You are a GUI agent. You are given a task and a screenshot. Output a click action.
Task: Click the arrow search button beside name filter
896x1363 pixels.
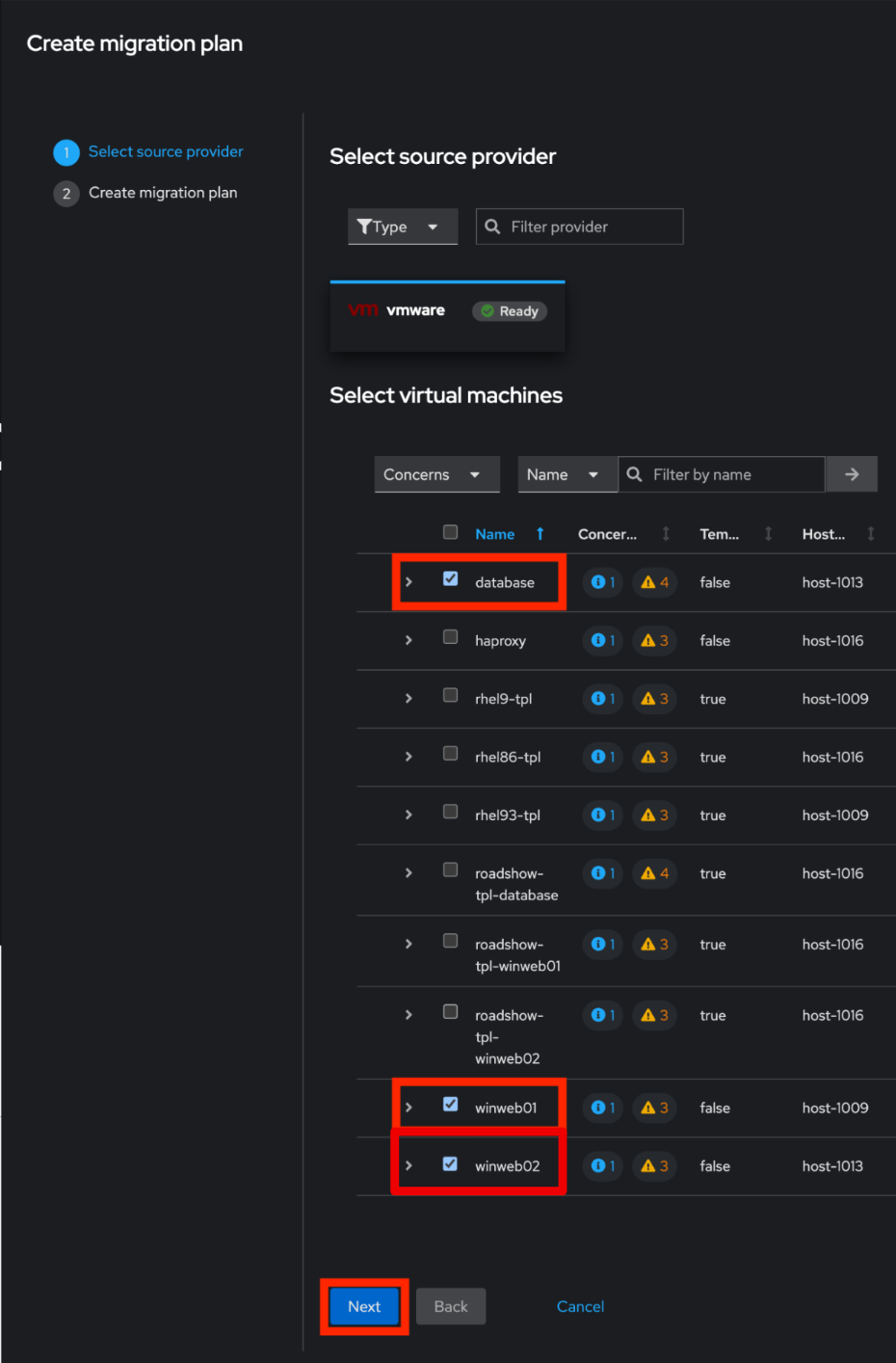click(x=851, y=474)
